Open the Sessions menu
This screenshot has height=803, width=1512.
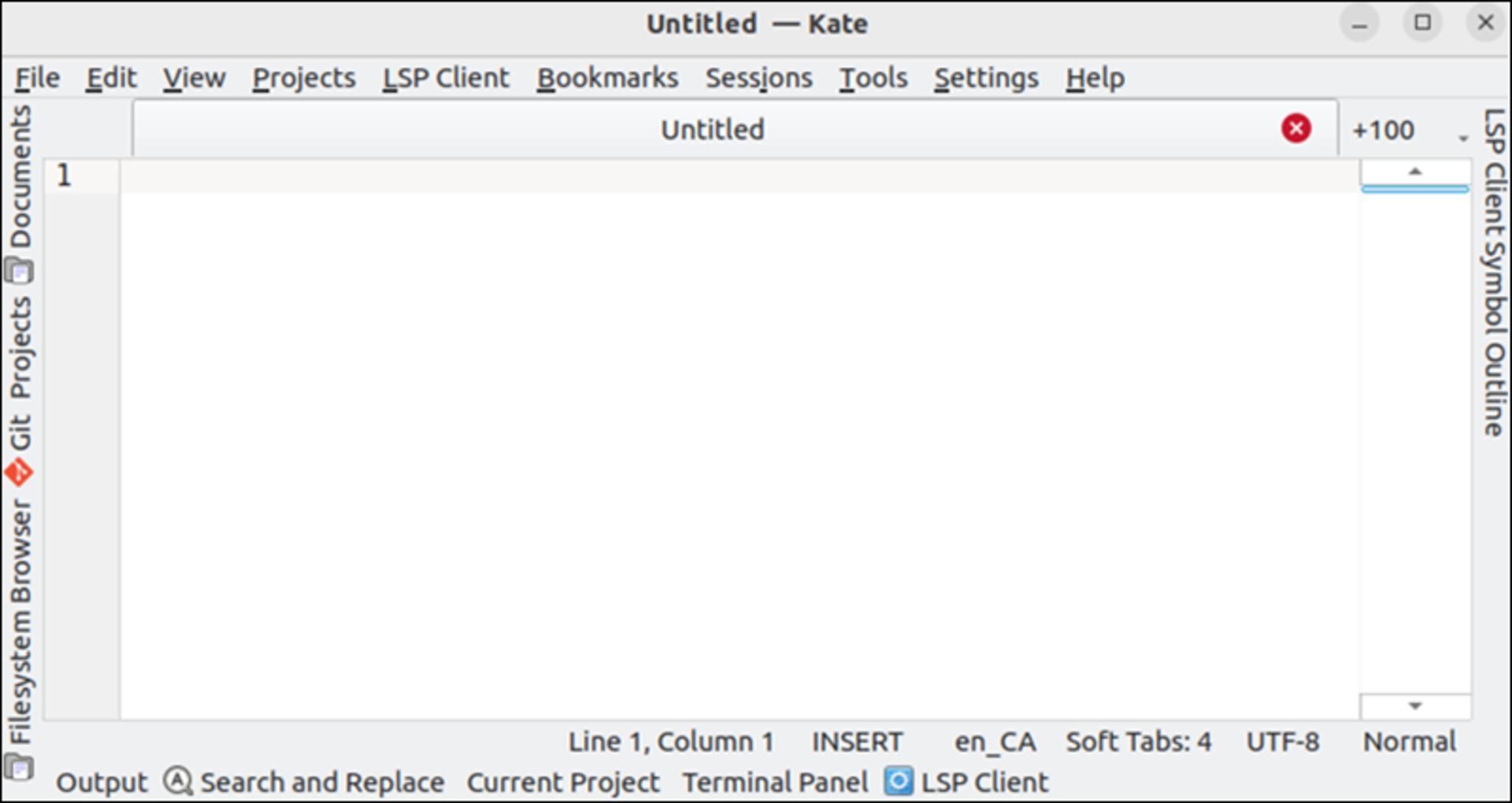point(758,78)
